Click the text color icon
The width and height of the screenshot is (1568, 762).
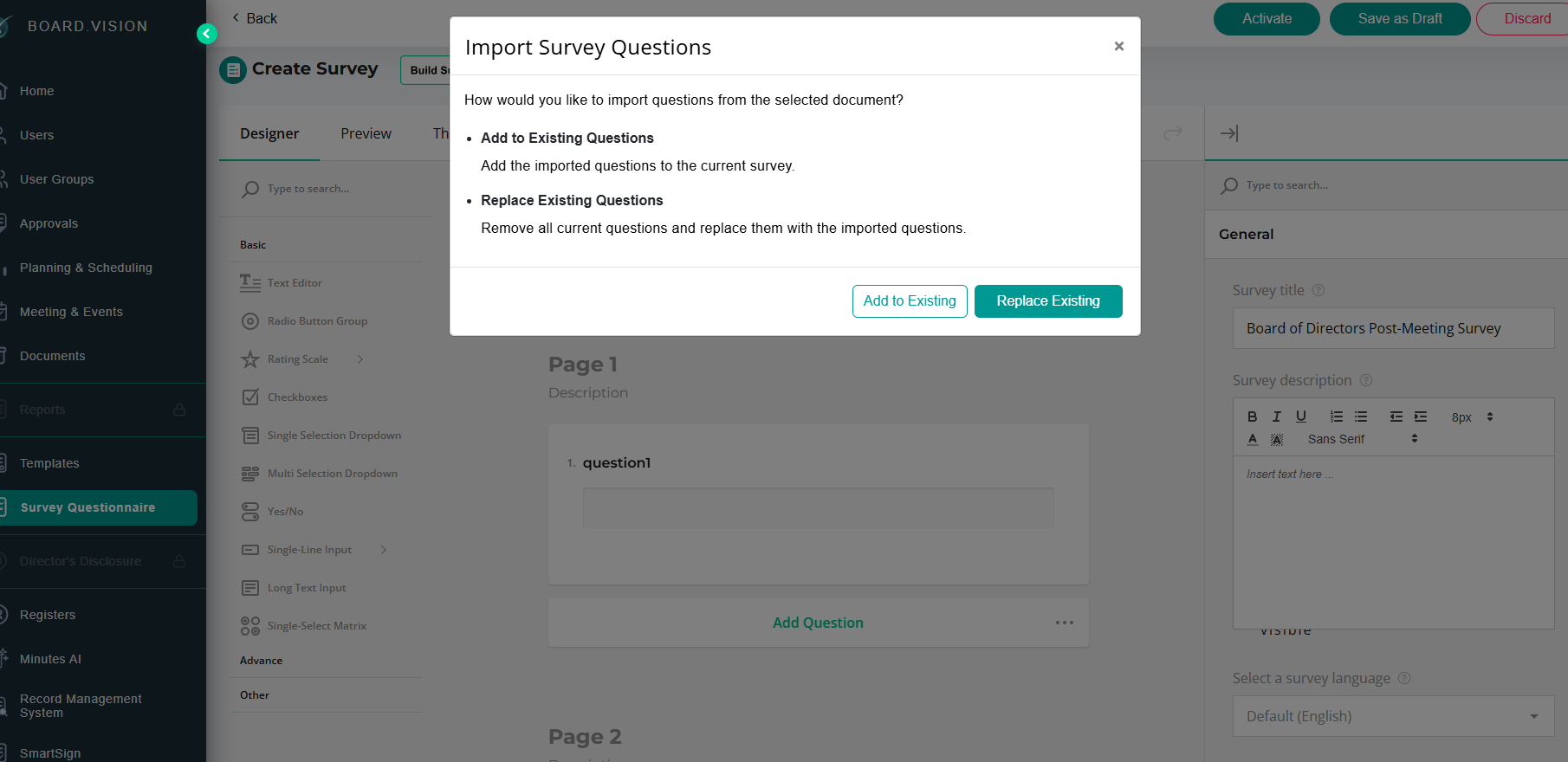pos(1253,439)
